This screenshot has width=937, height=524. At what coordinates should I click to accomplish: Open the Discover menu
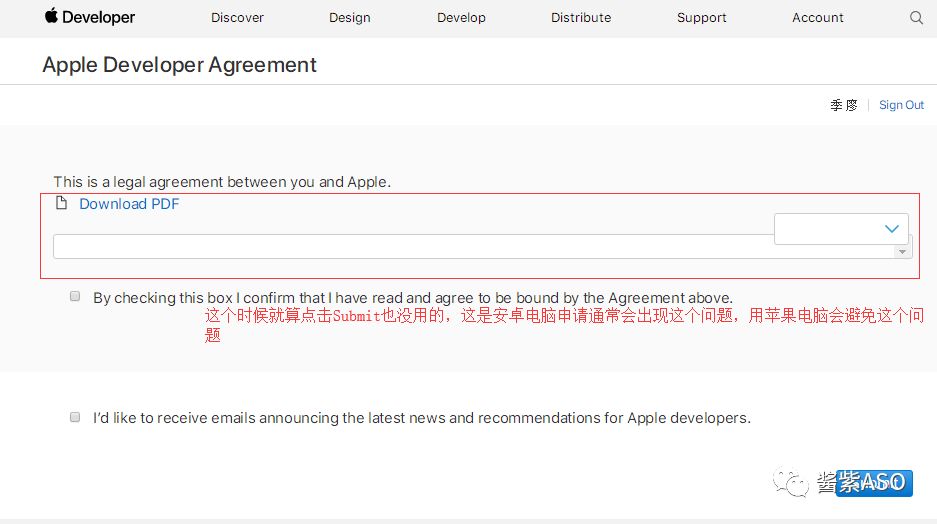click(237, 18)
